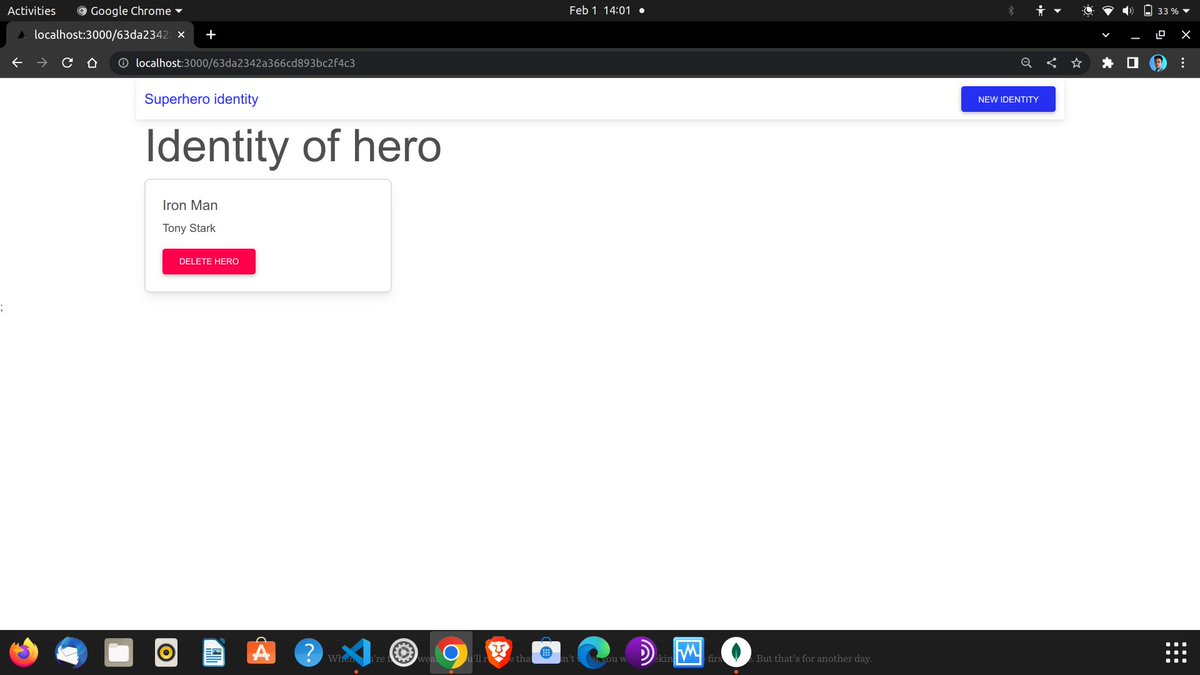Open Thunderbird mail from dock
Viewport: 1200px width, 675px height.
coord(71,653)
